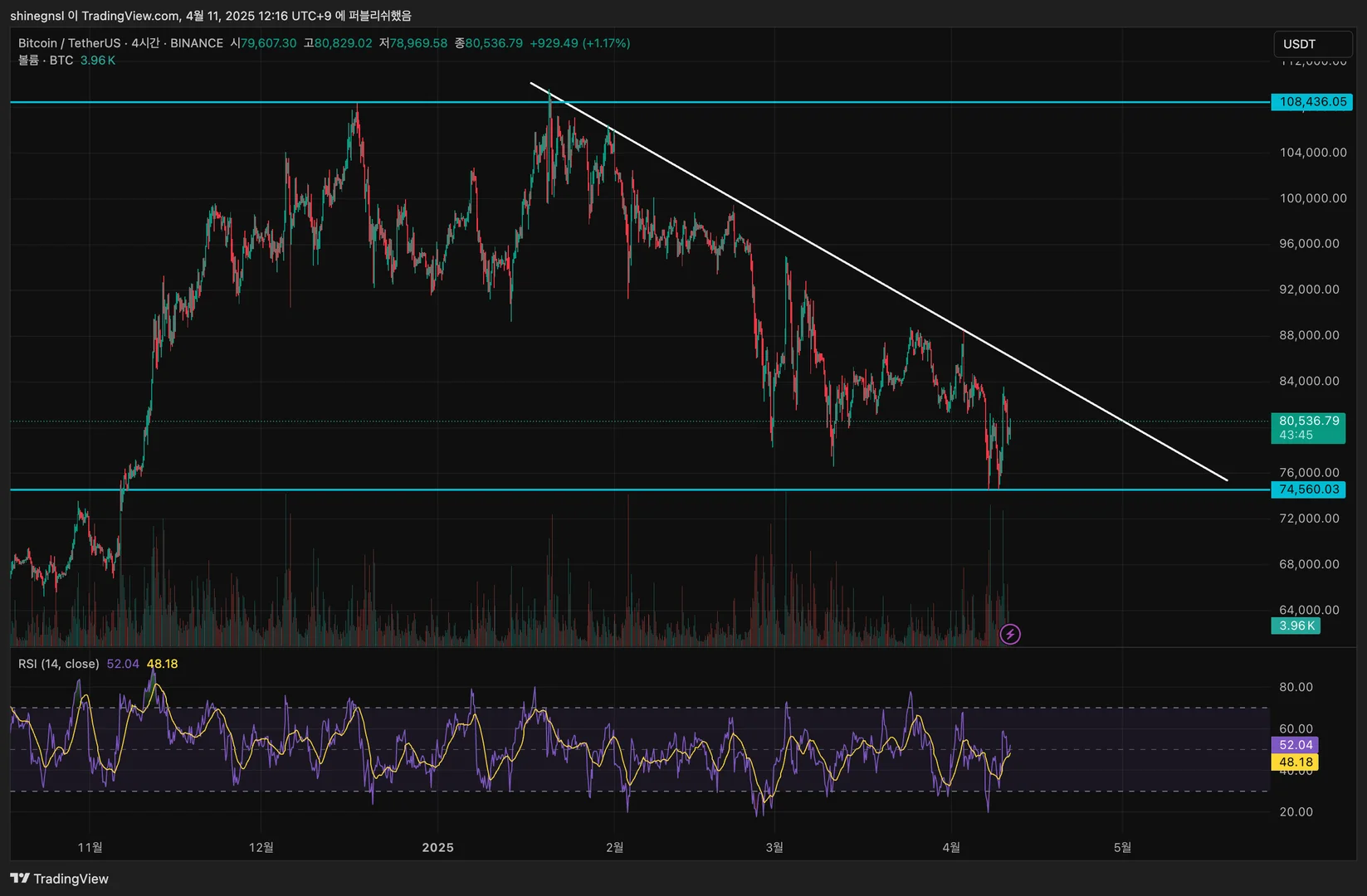This screenshot has height=896, width=1367.
Task: Click the low value 저78,969.58
Action: [x=413, y=43]
